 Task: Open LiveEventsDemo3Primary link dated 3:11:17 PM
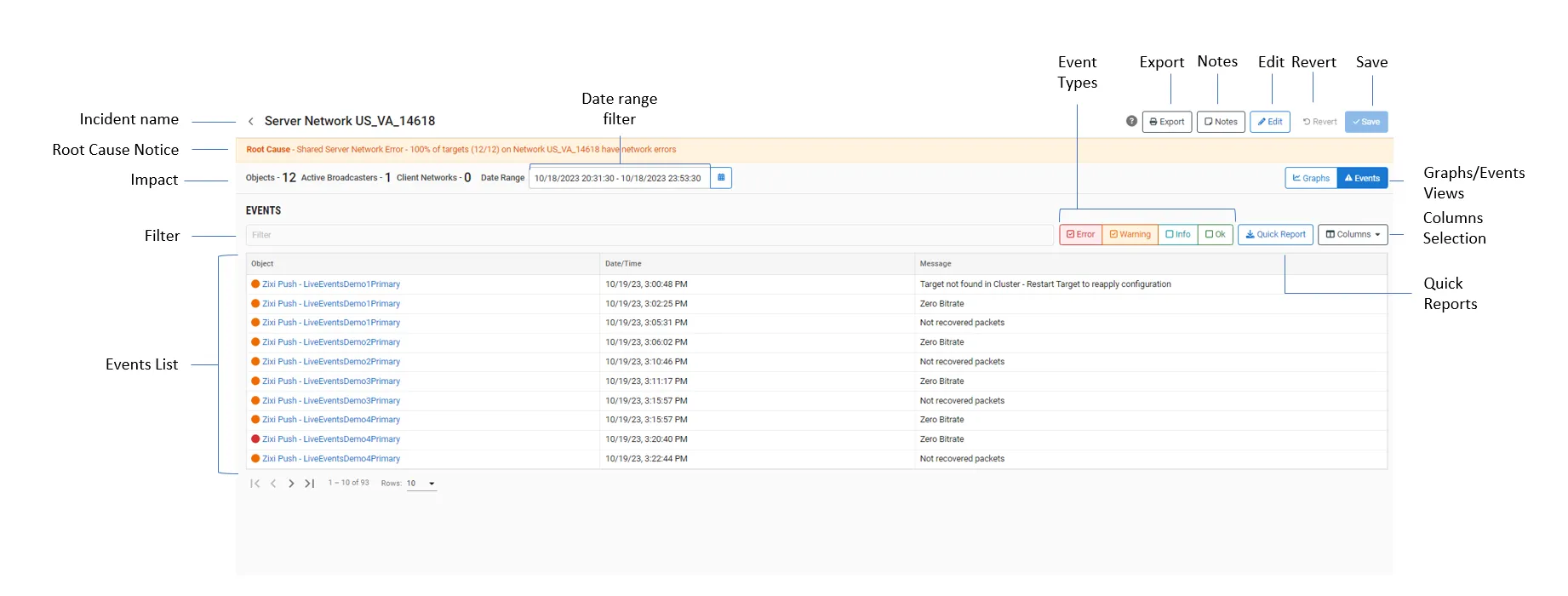click(x=331, y=381)
